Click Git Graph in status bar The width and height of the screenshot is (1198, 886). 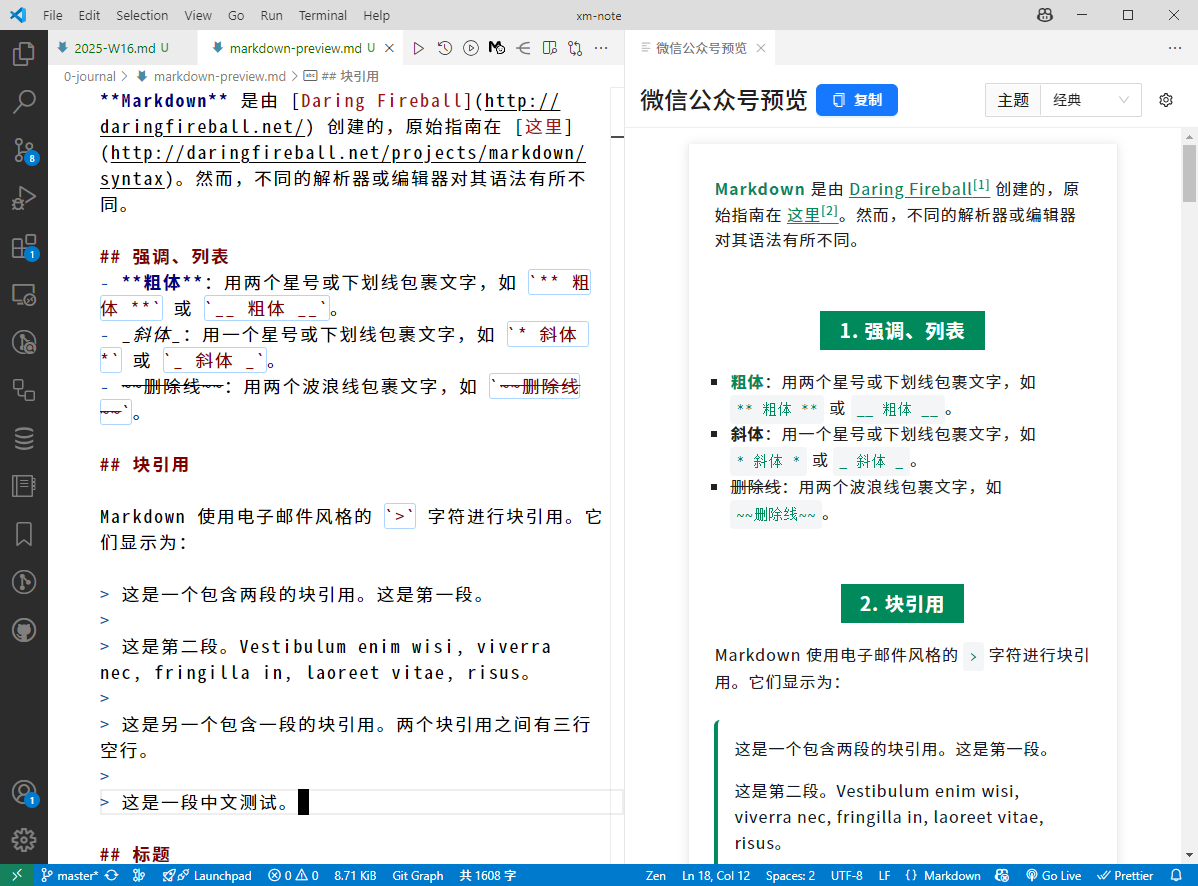(x=417, y=875)
